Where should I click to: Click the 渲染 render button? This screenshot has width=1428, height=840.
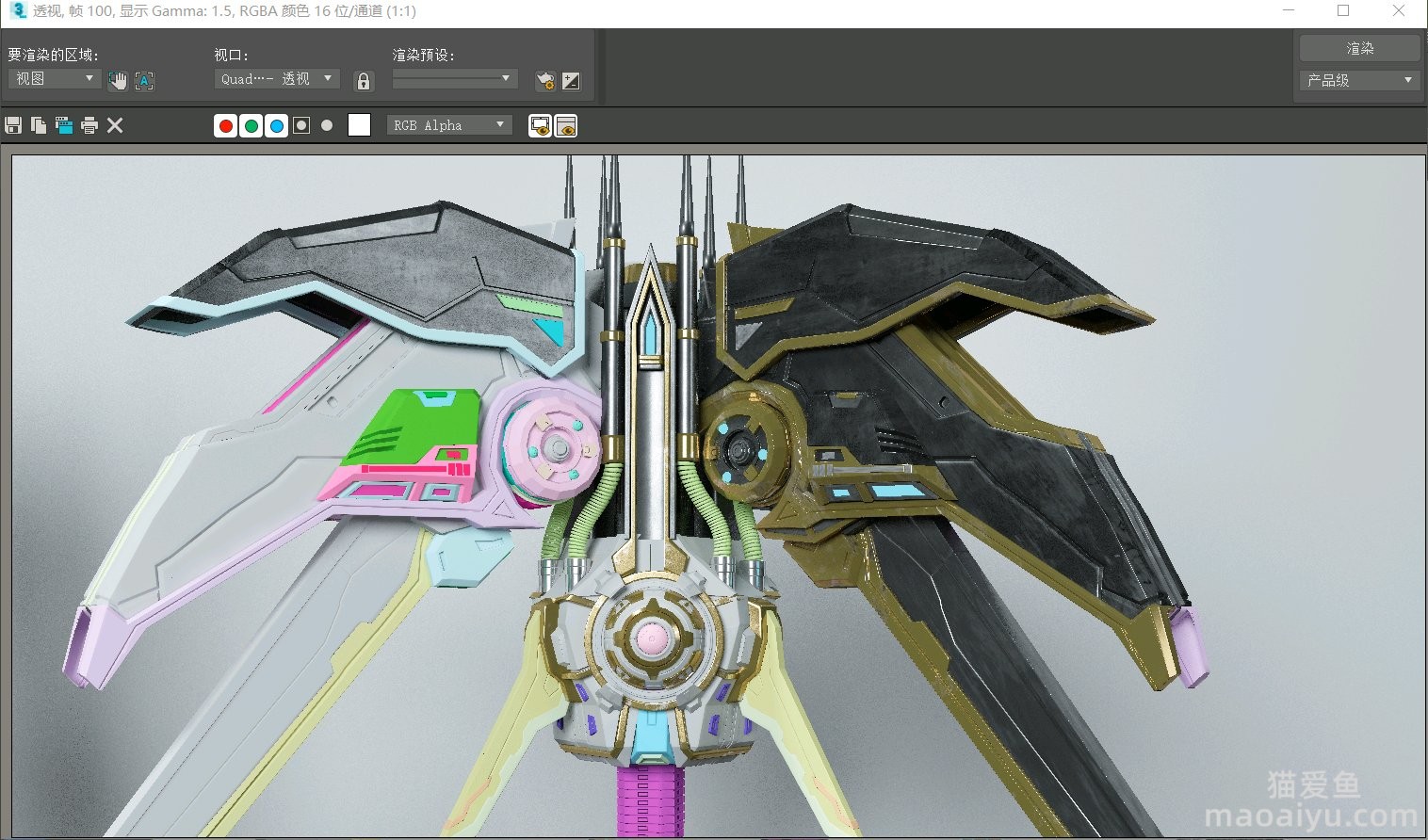1358,48
